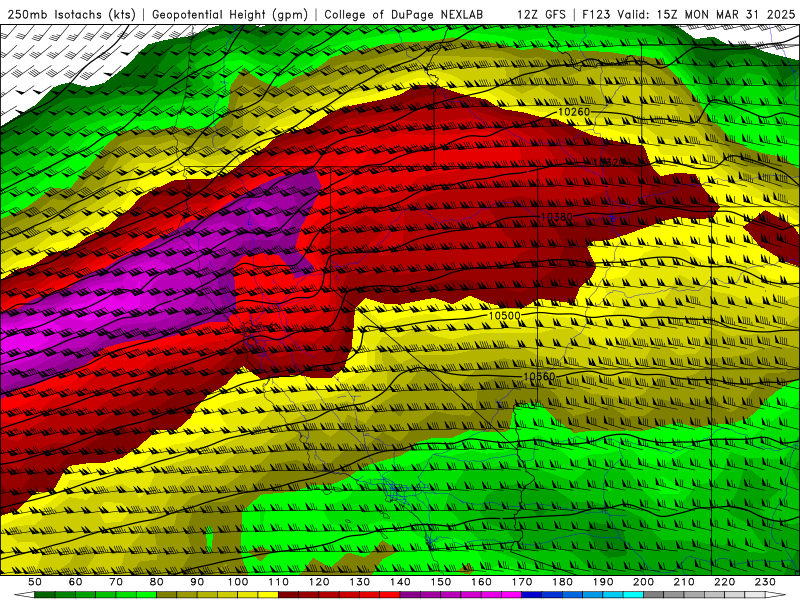This screenshot has height=600, width=800.
Task: Click the "F123" forecast hour label
Action: [596, 15]
